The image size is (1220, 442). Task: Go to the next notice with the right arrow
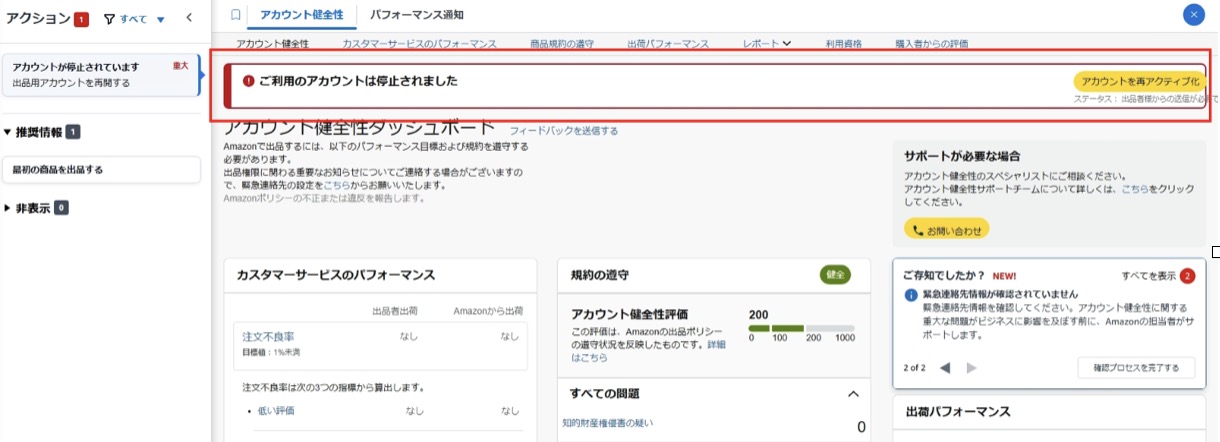(x=972, y=368)
